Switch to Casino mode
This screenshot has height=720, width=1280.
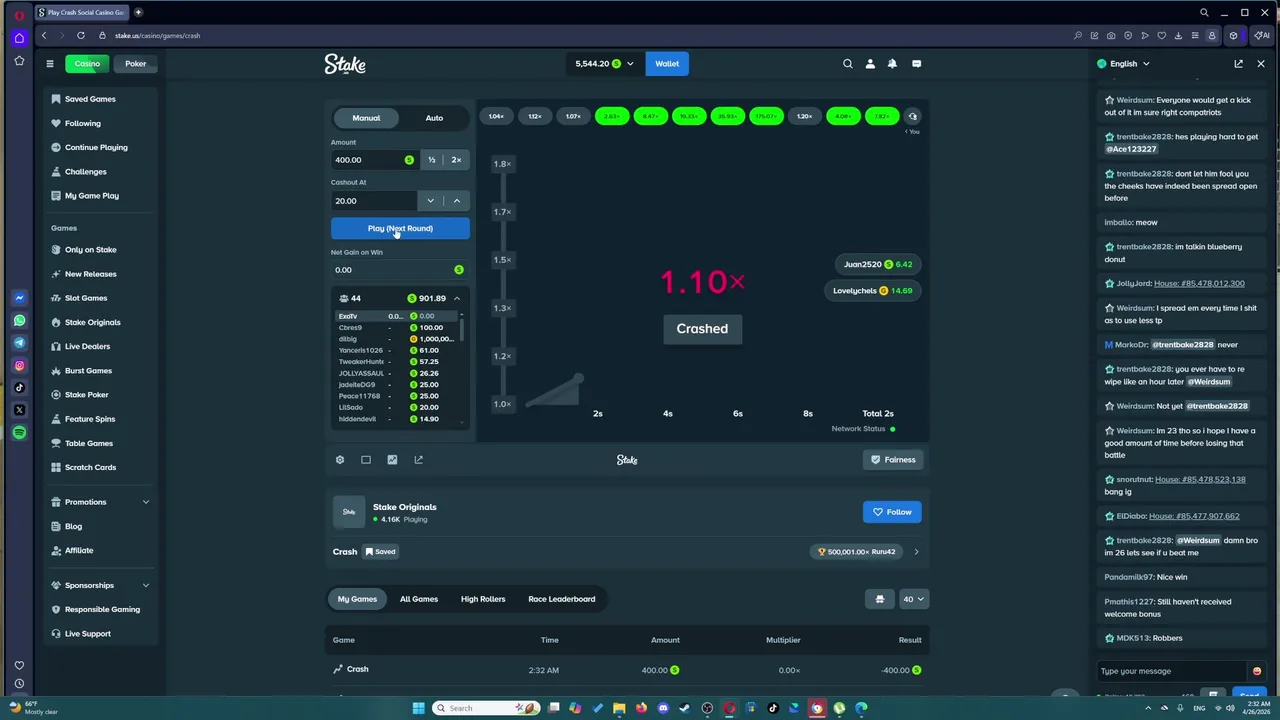coord(87,64)
